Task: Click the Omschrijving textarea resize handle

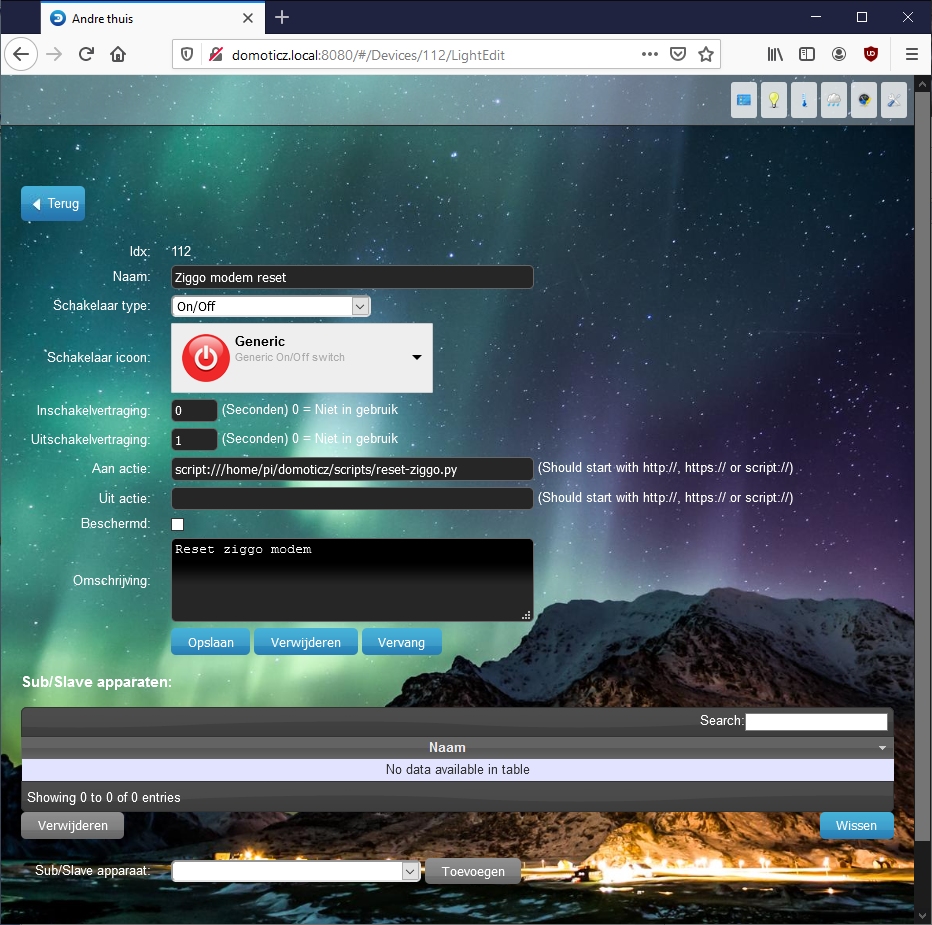Action: [x=526, y=615]
